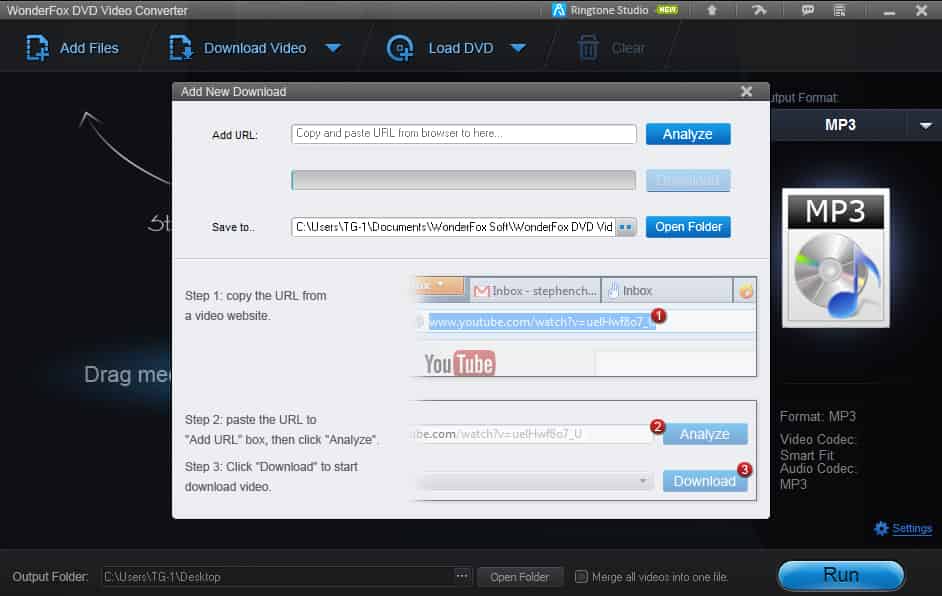942x596 pixels.
Task: Click the Save to browse folder icon
Action: point(626,227)
